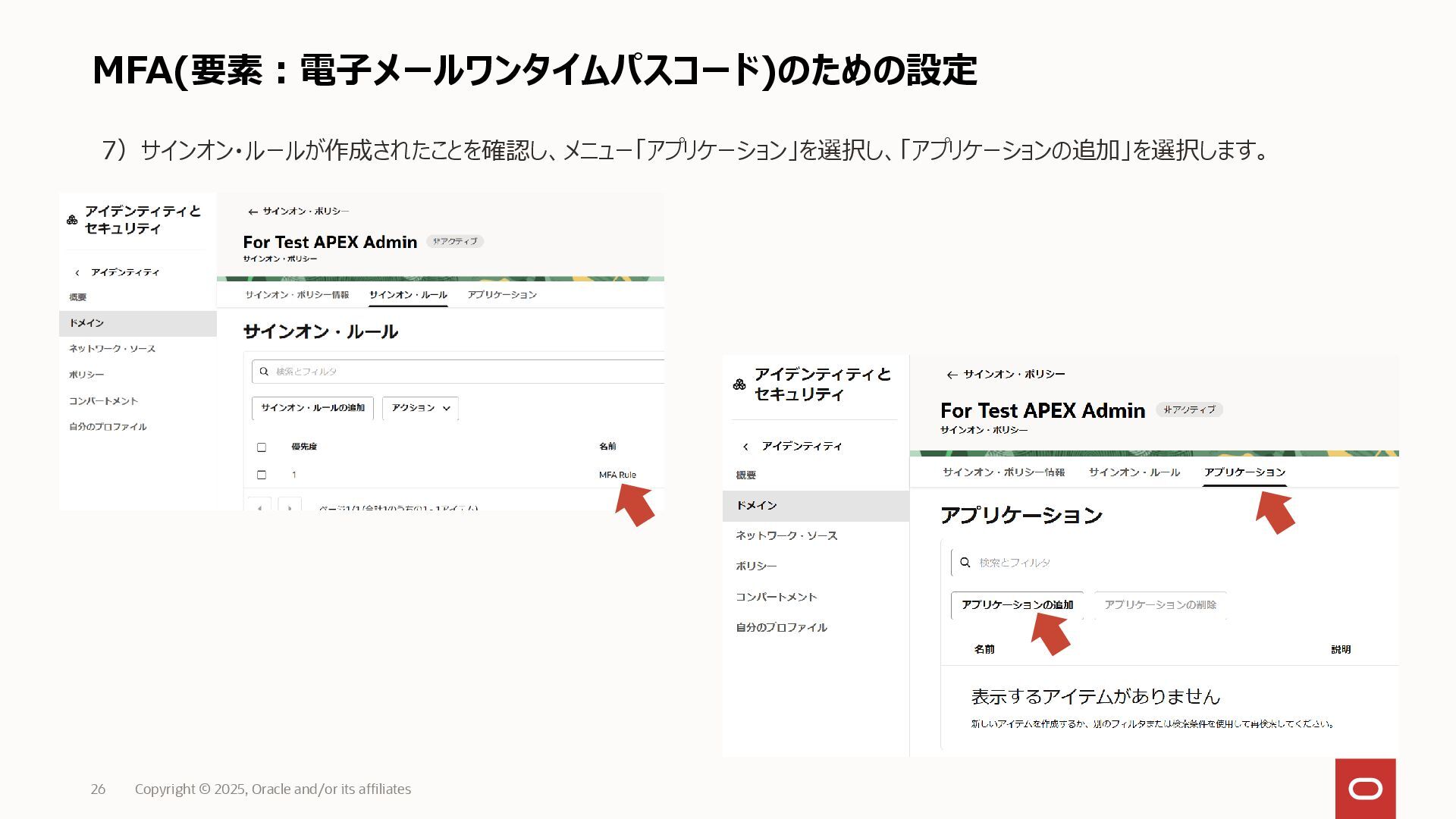Click search magnifier icon in Sign-On Rules filter
Image resolution: width=1456 pixels, height=819 pixels.
tap(264, 372)
